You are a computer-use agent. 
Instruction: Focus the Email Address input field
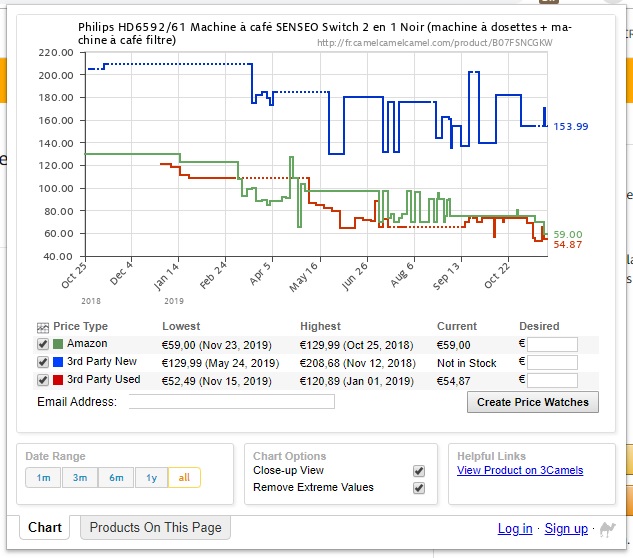(232, 402)
